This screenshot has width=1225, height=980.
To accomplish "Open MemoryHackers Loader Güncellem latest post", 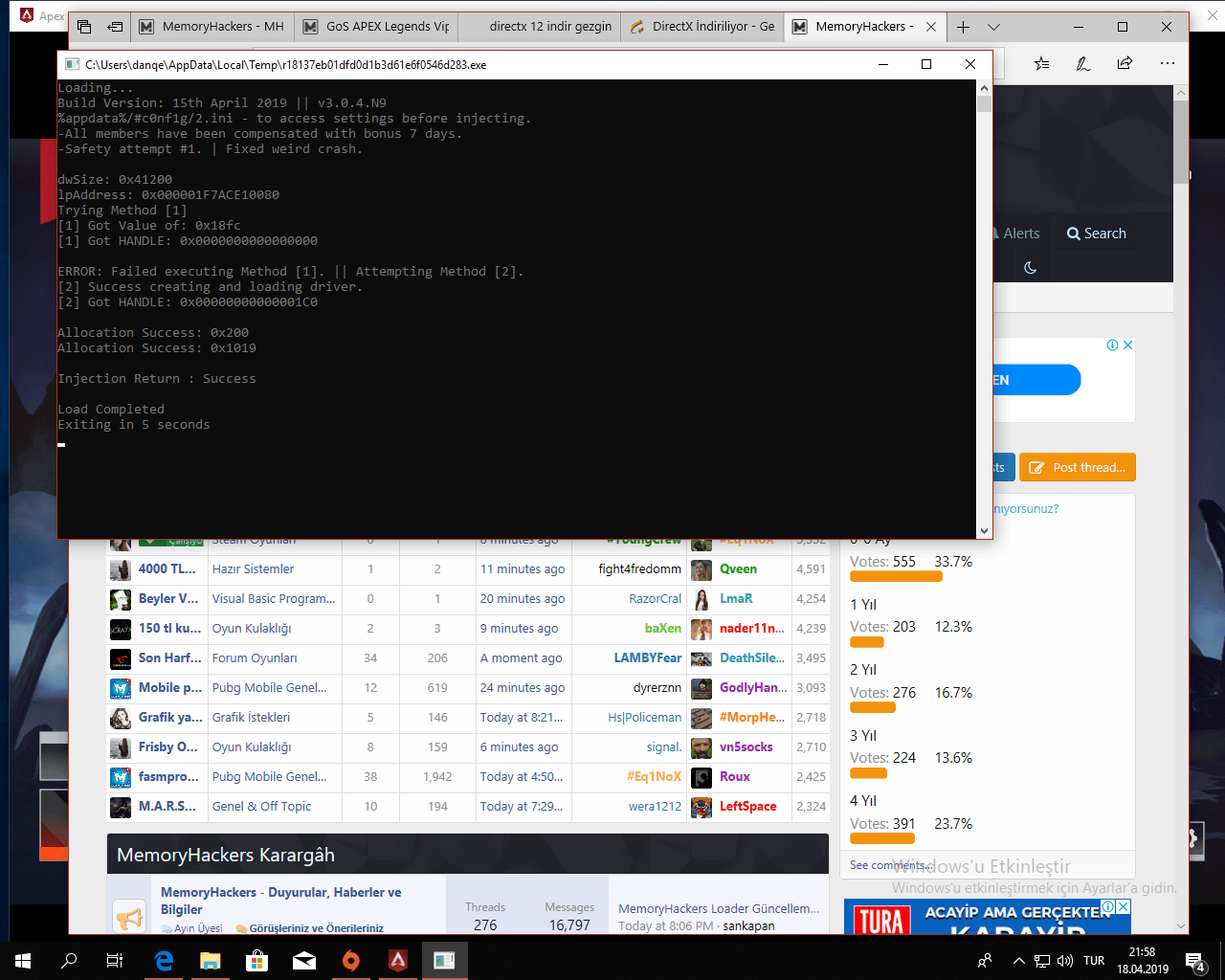I will pyautogui.click(x=719, y=908).
